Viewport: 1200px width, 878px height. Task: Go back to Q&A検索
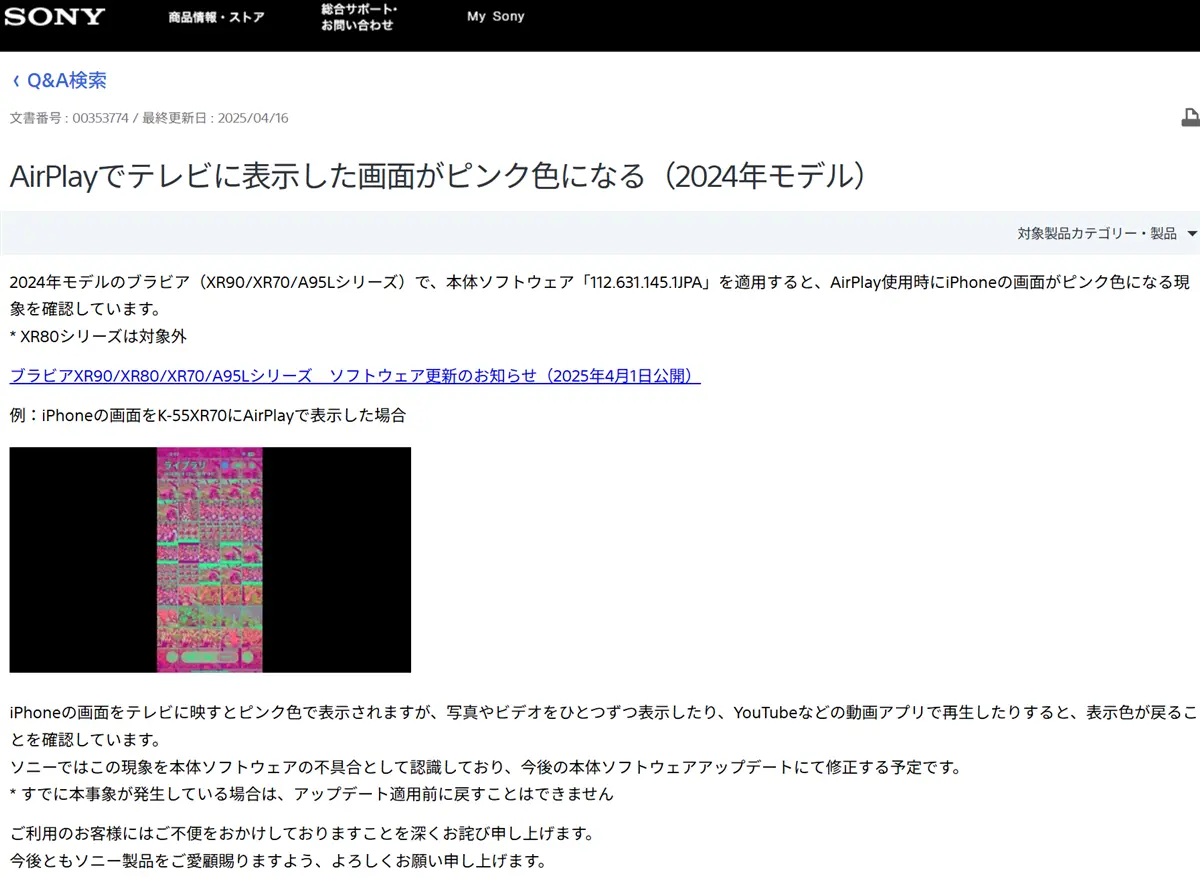(66, 81)
